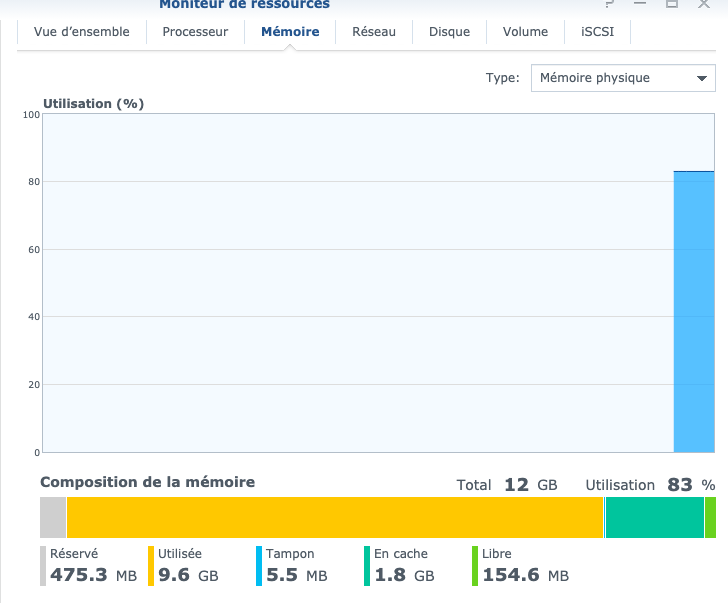Click the gray Réservé legend swatch
This screenshot has height=603, width=728.
43,565
